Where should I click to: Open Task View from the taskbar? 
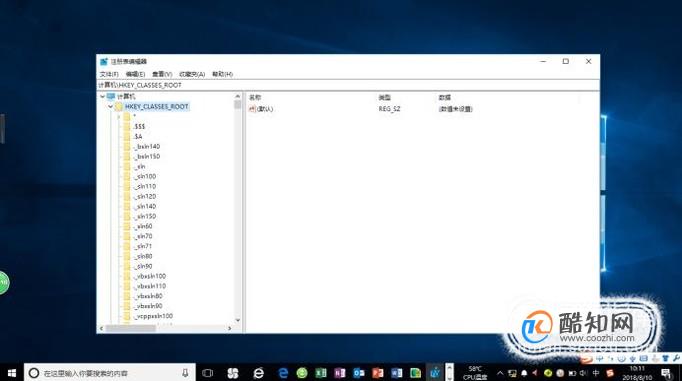tap(208, 373)
